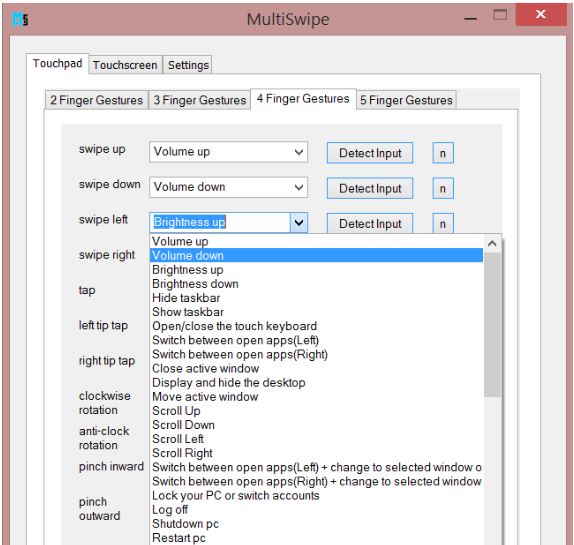Viewport: 574px width, 545px height.
Task: Choose Scroll Right from the list
Action: 317,453
